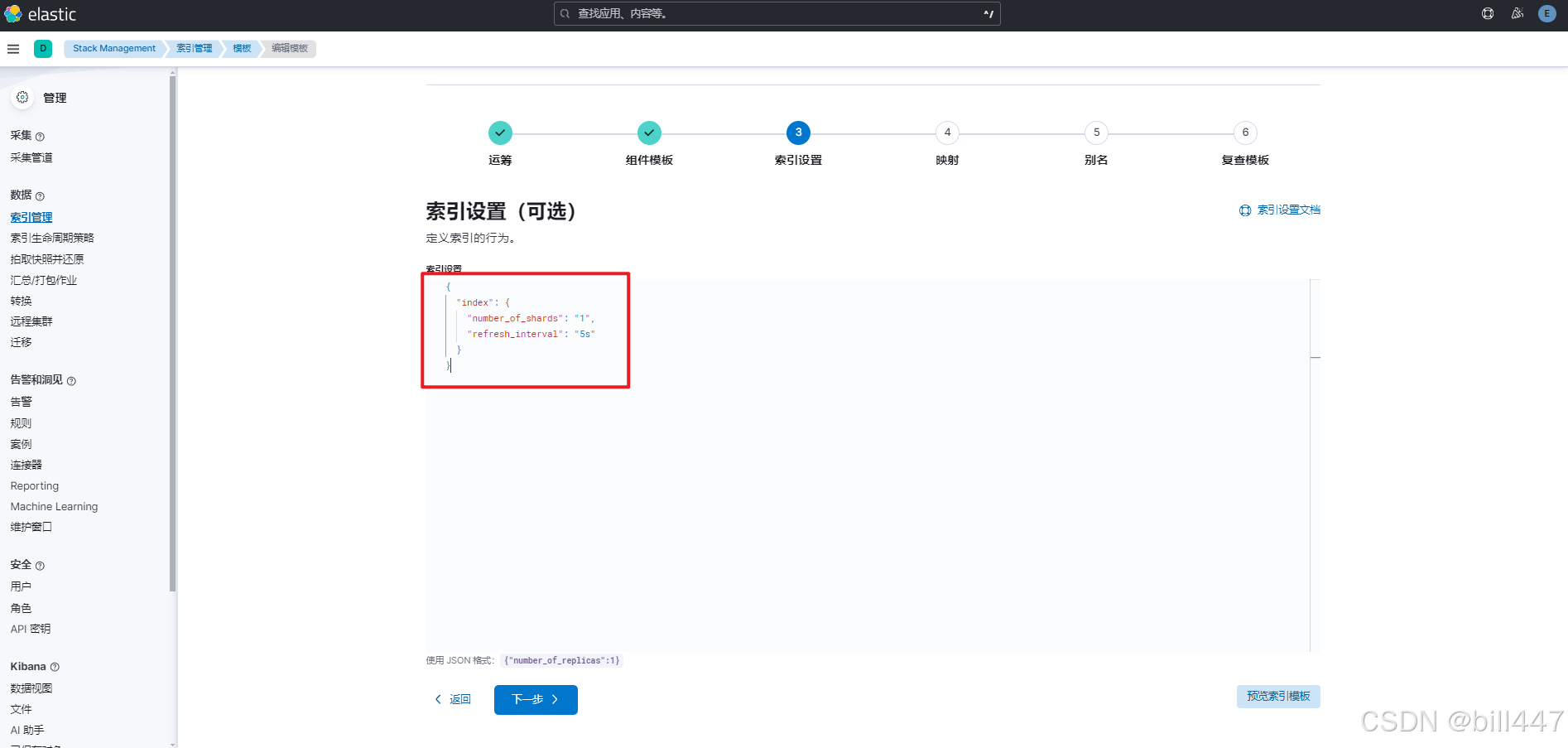Viewport: 1568px width, 748px height.
Task: Open 案例 in sidebar
Action: pos(21,444)
